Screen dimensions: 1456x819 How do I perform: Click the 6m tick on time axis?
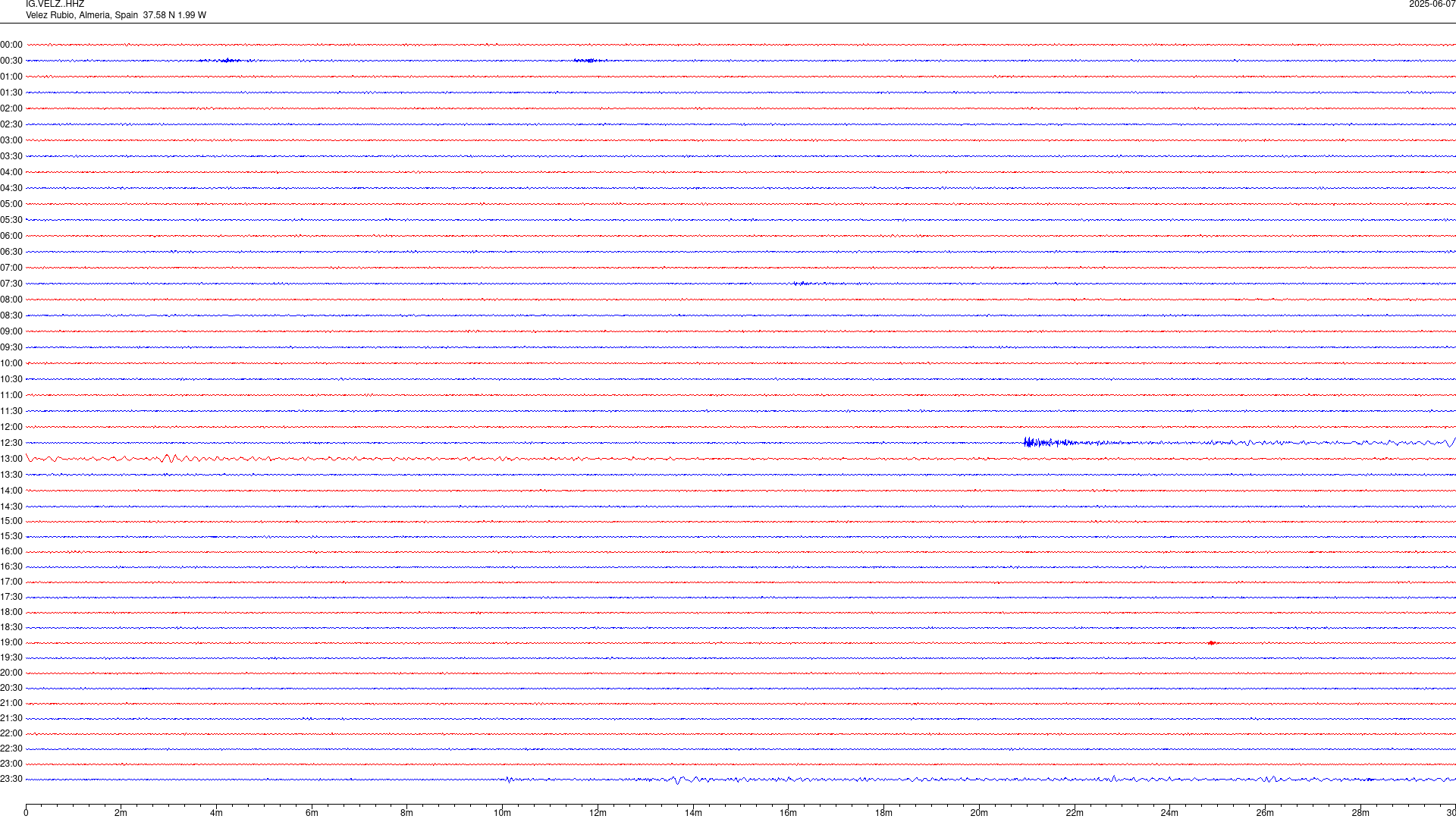tap(312, 813)
